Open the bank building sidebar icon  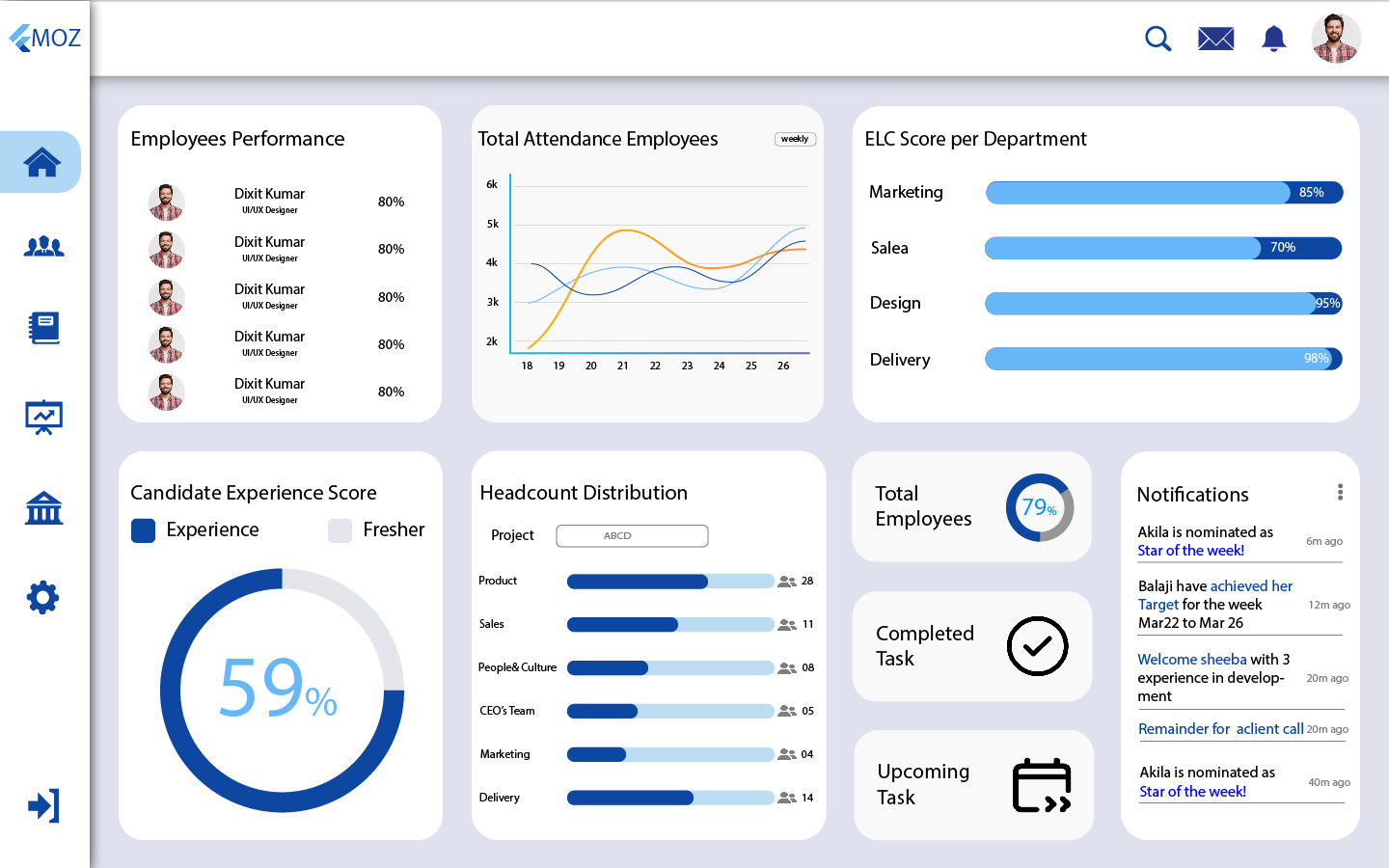43,508
